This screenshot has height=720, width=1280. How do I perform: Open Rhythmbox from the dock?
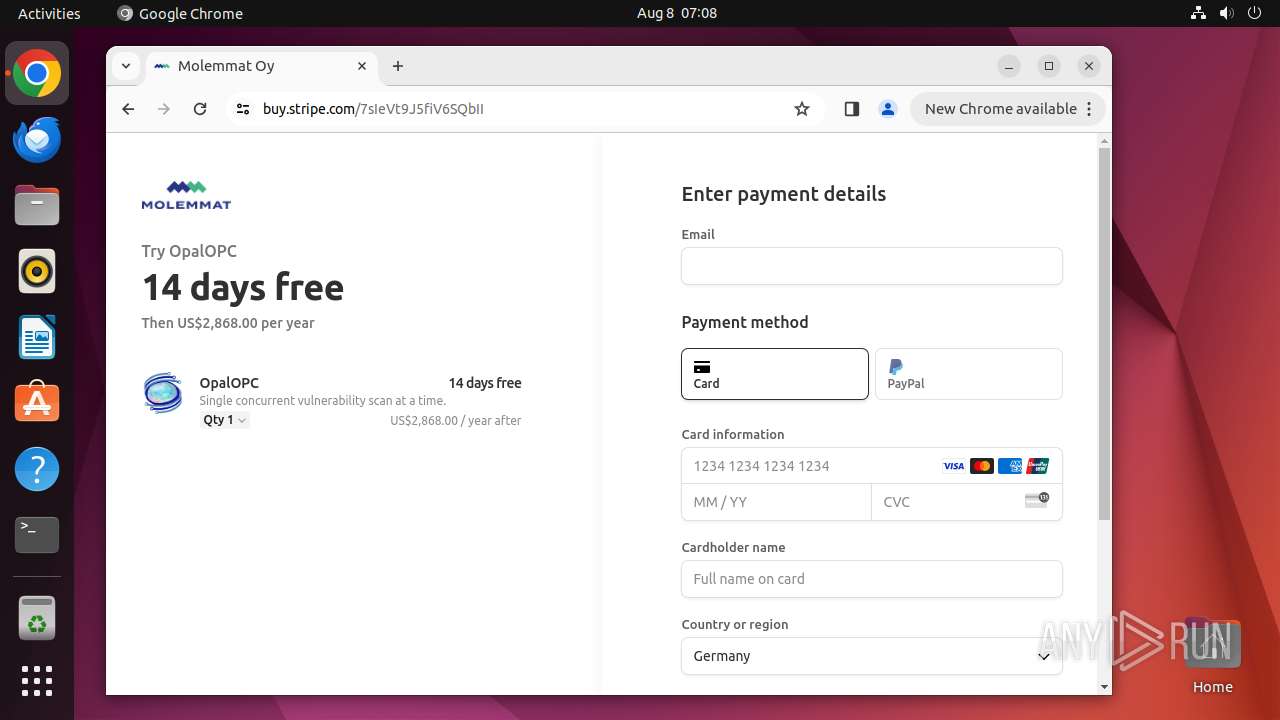[37, 272]
